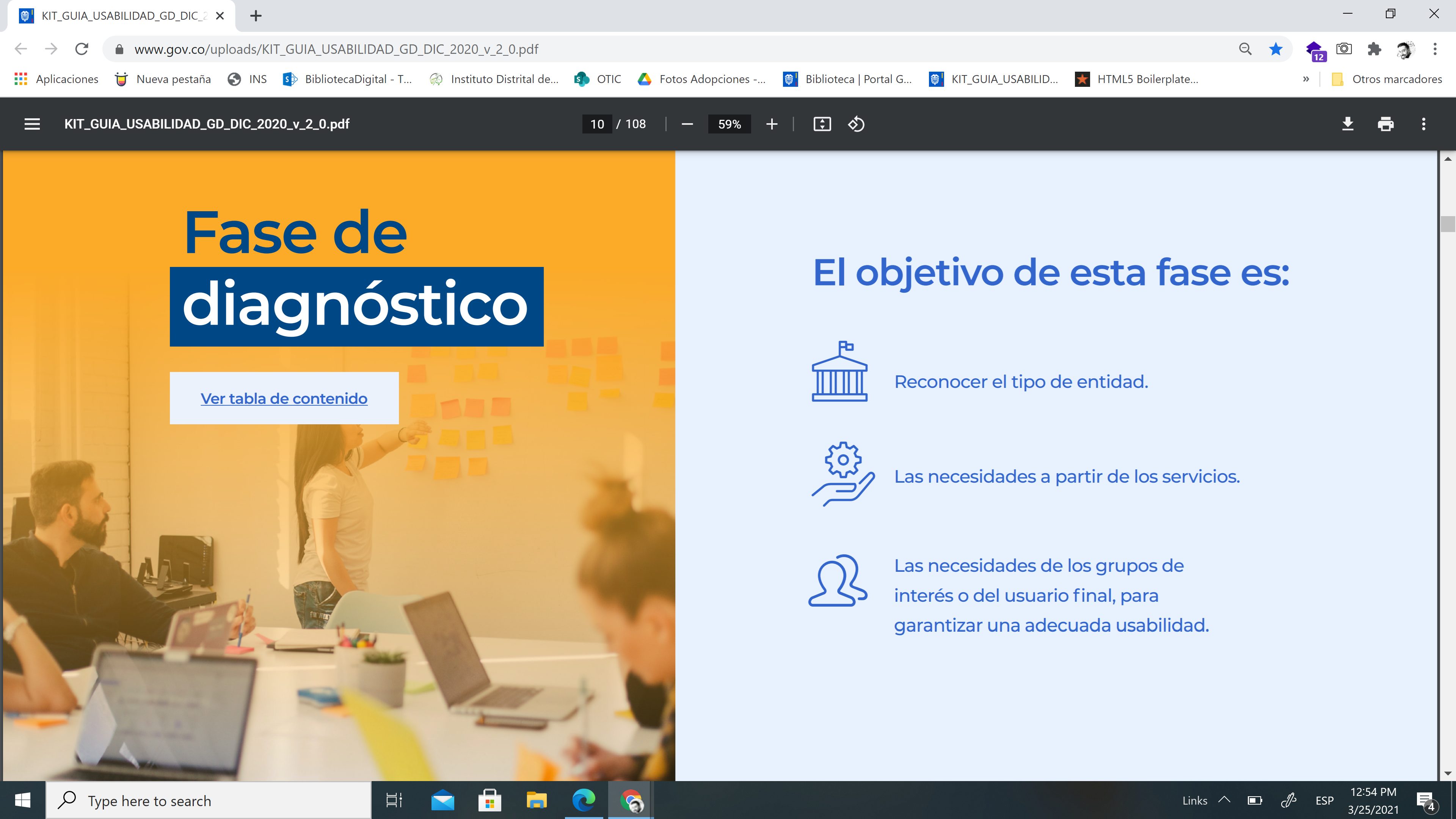The width and height of the screenshot is (1456, 819).
Task: Rotate the PDF counterclockwise
Action: (856, 124)
